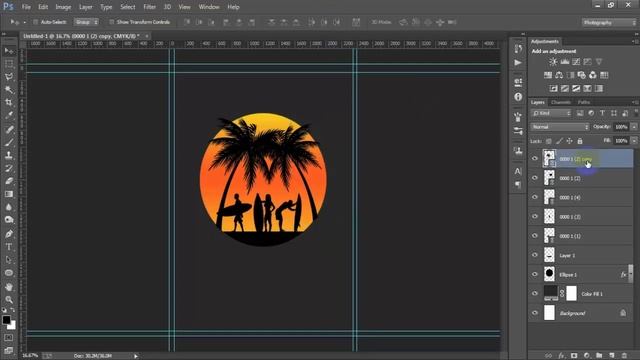The width and height of the screenshot is (640, 360).
Task: Click the Color Fill 1 layer mask thumbnail
Action: 571,293
